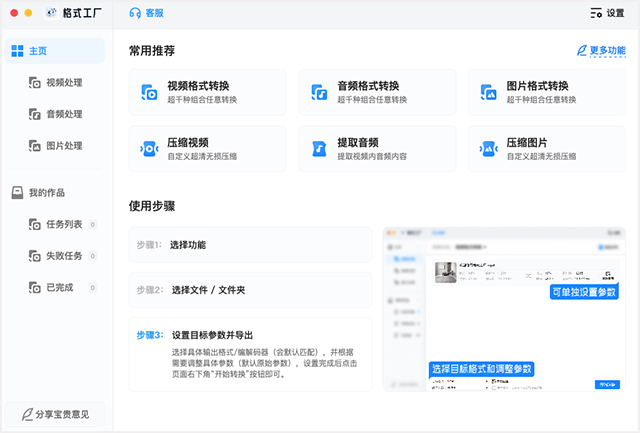
Task: Click the 我的作品 section label
Action: [x=47, y=193]
